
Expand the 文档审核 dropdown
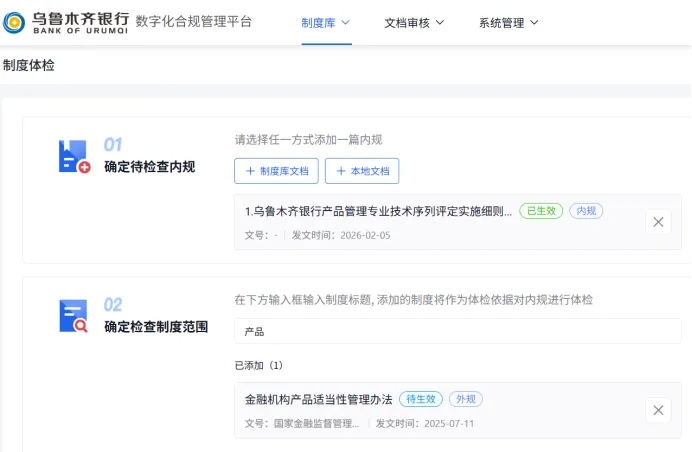click(x=414, y=22)
